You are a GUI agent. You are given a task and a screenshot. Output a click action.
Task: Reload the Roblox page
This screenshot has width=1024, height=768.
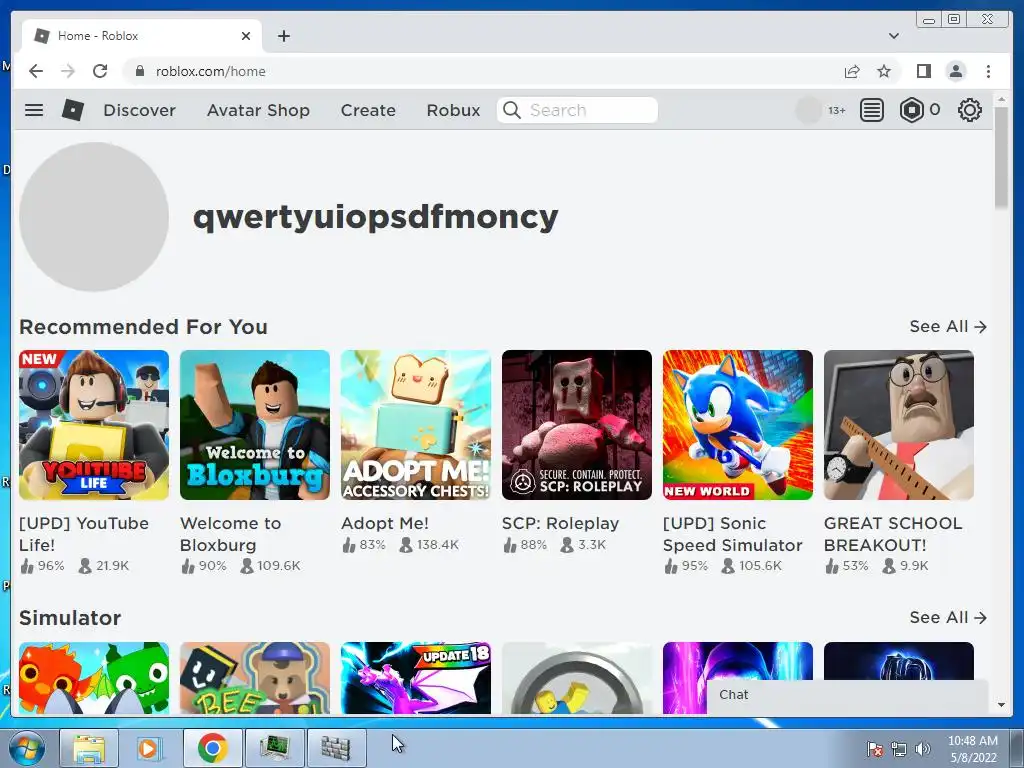[x=100, y=71]
